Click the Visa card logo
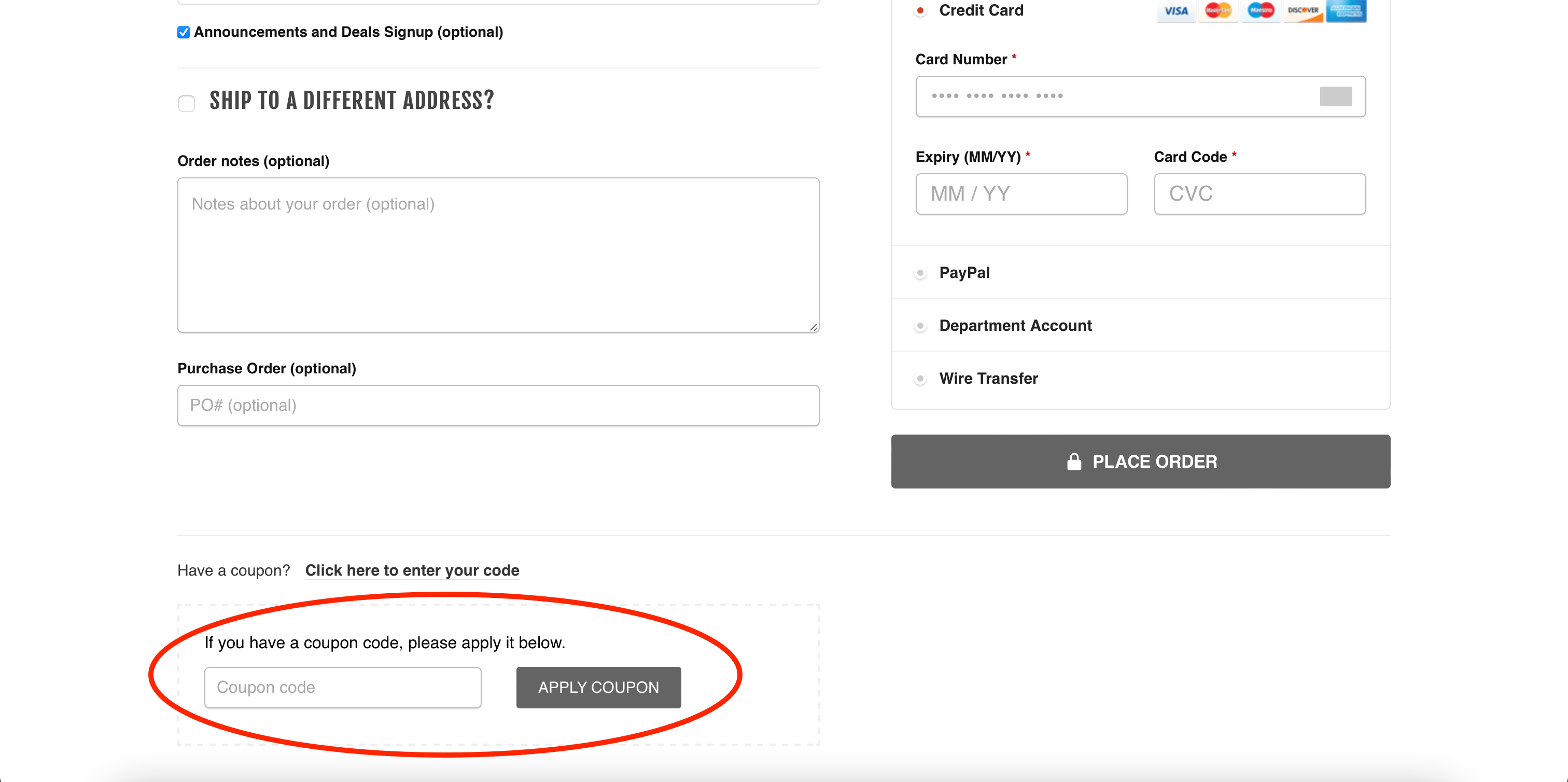Viewport: 1568px width, 782px height. click(x=1175, y=10)
